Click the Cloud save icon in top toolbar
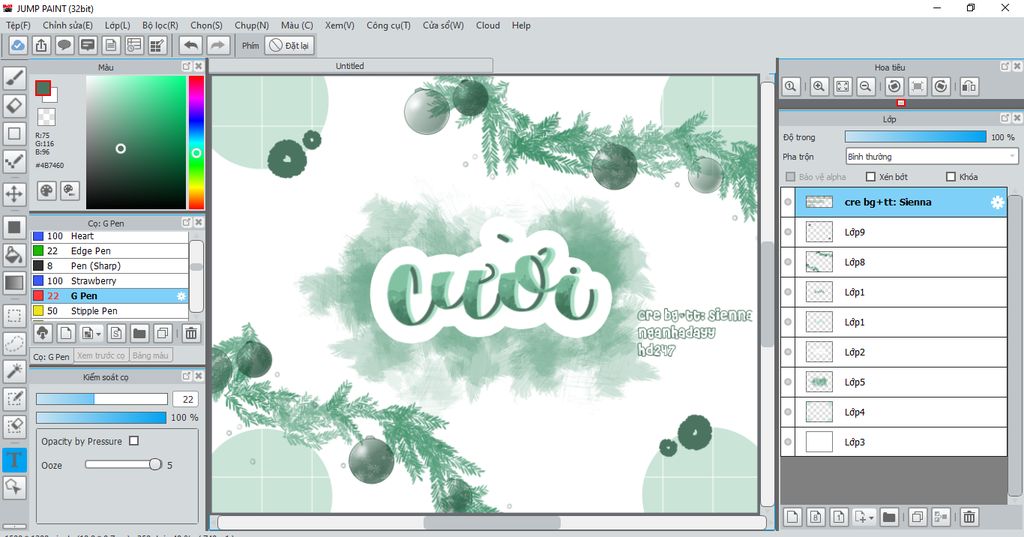Viewport: 1024px width, 537px height. [x=18, y=45]
